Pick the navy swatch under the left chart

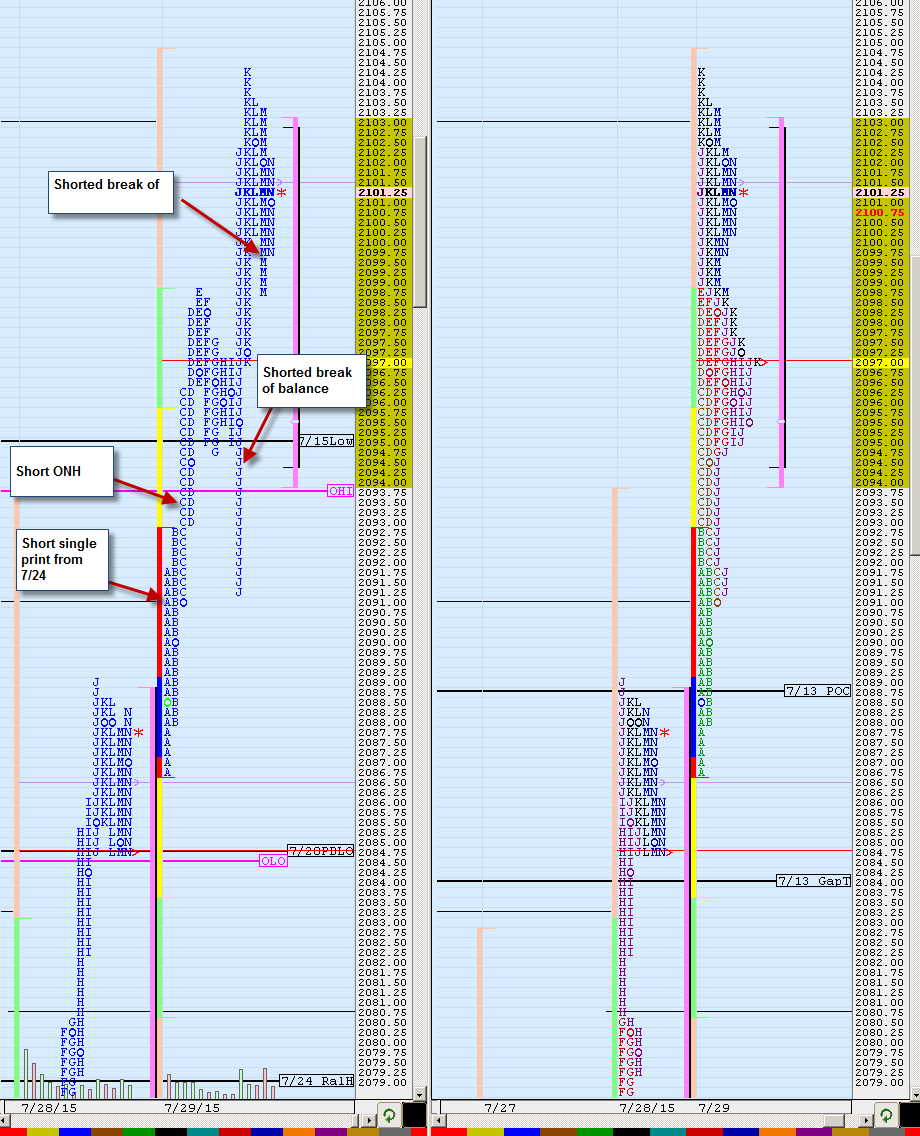click(x=267, y=1132)
